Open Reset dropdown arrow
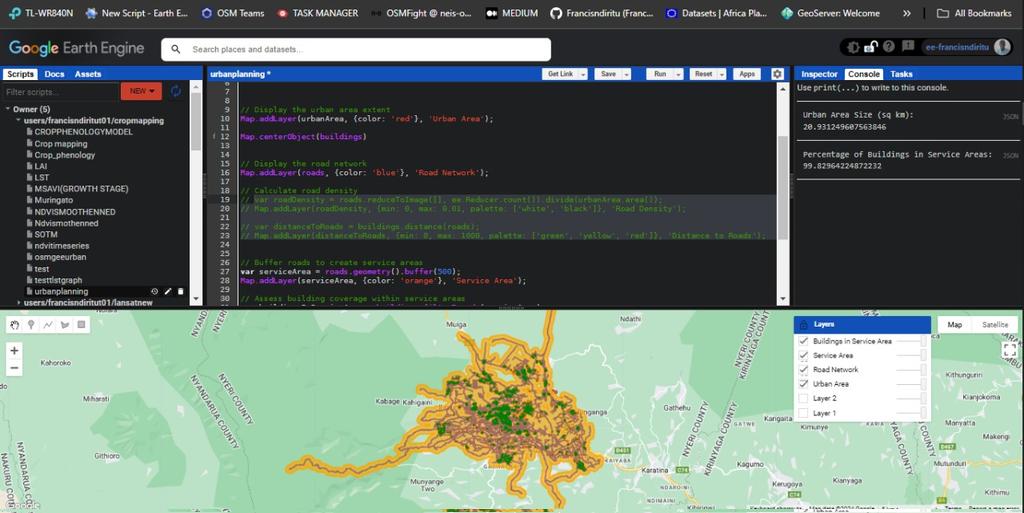Image resolution: width=1024 pixels, height=513 pixels. [722, 74]
